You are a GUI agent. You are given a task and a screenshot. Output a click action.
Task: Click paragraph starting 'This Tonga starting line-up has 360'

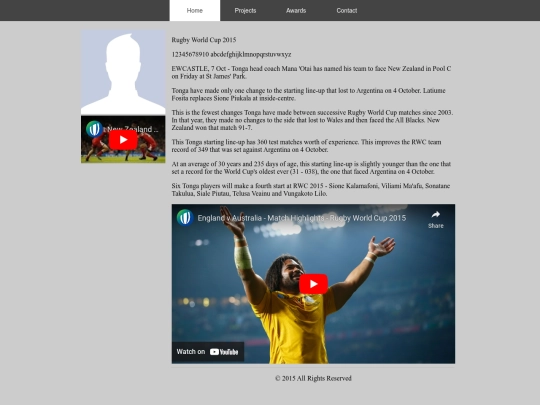(x=307, y=146)
